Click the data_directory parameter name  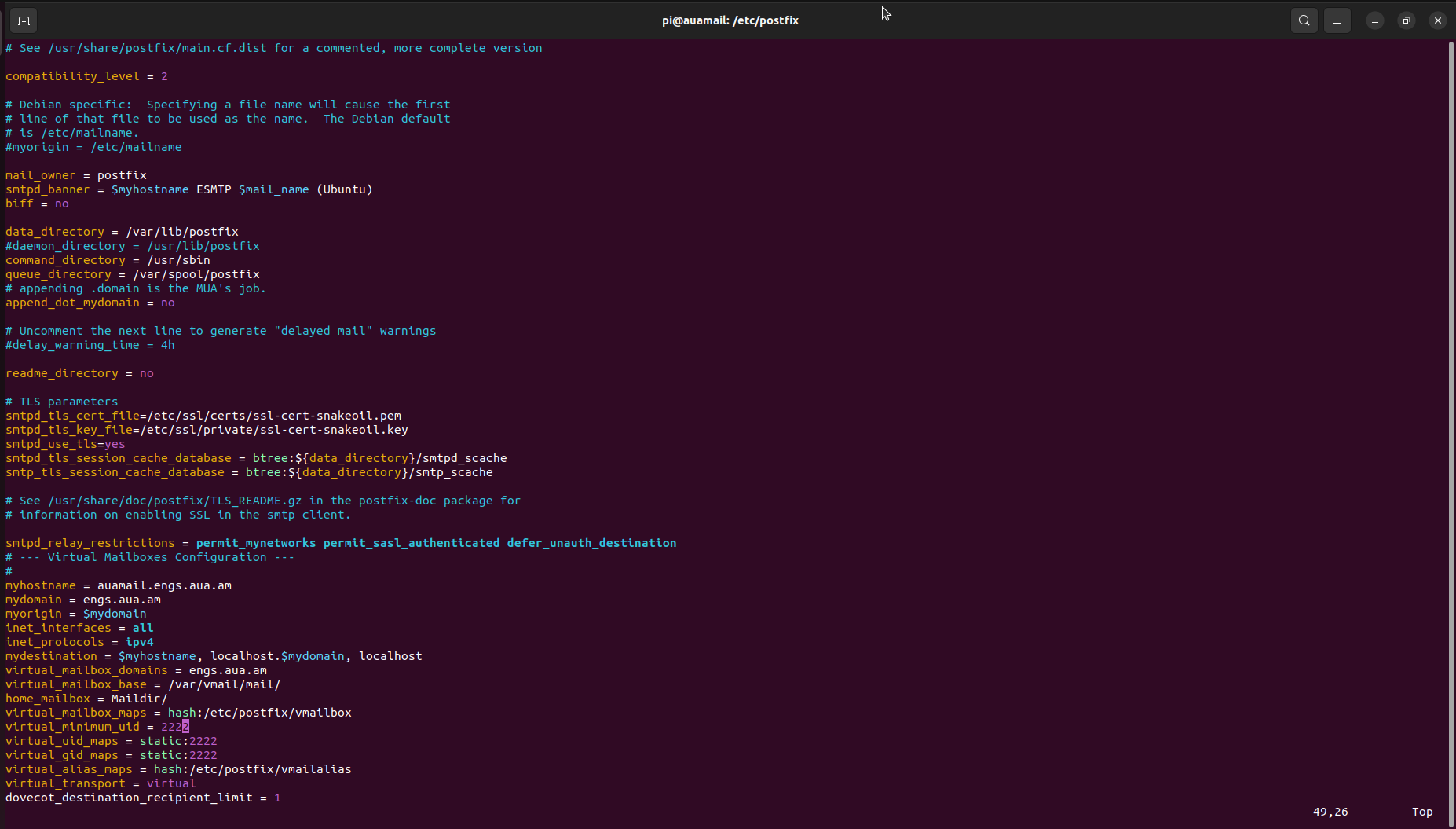point(54,232)
